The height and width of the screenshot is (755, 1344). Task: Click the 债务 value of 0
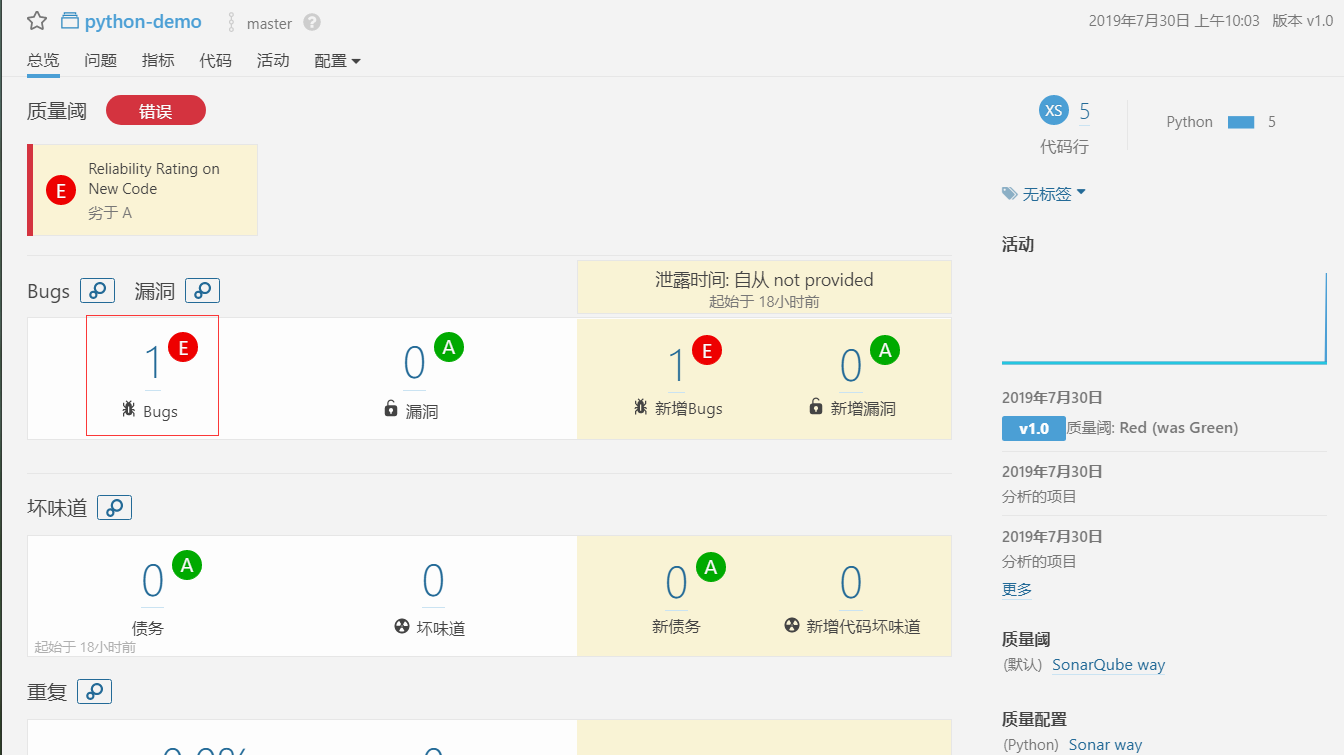[x=153, y=581]
